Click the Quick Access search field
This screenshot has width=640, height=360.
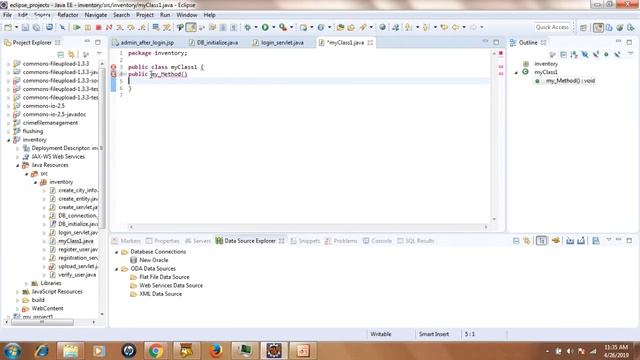coord(552,27)
